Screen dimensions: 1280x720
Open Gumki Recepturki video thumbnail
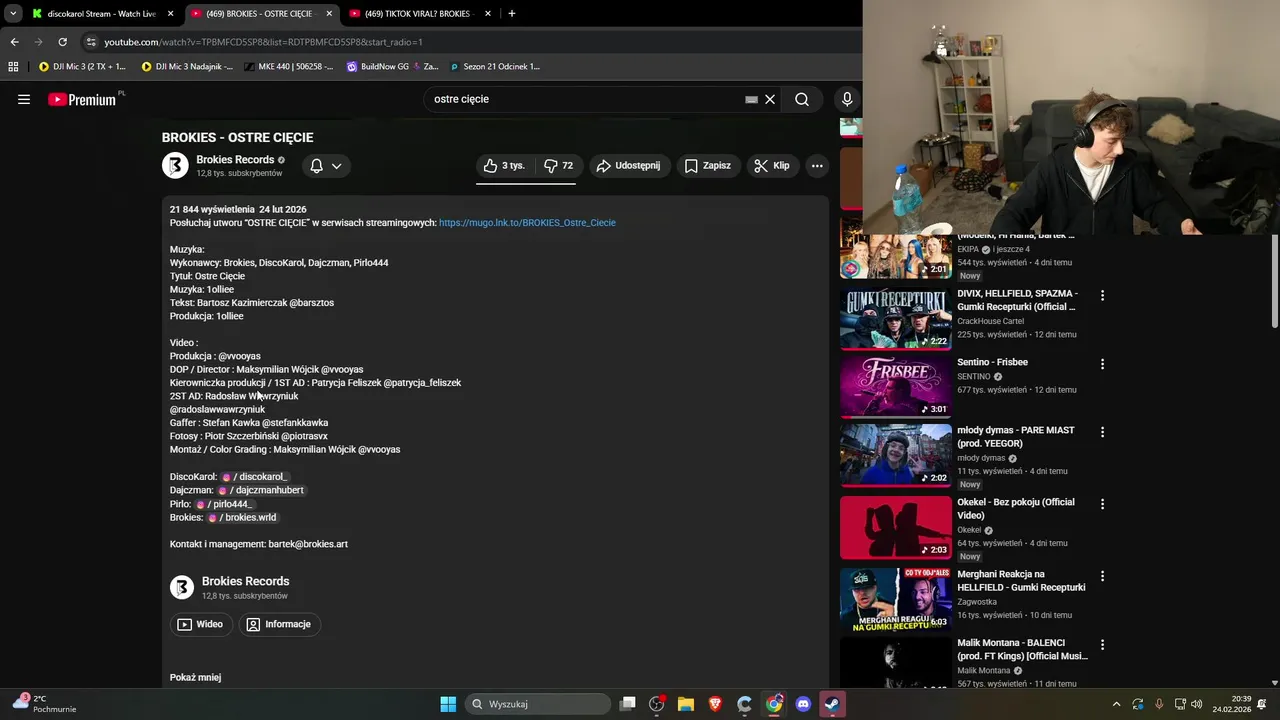896,318
